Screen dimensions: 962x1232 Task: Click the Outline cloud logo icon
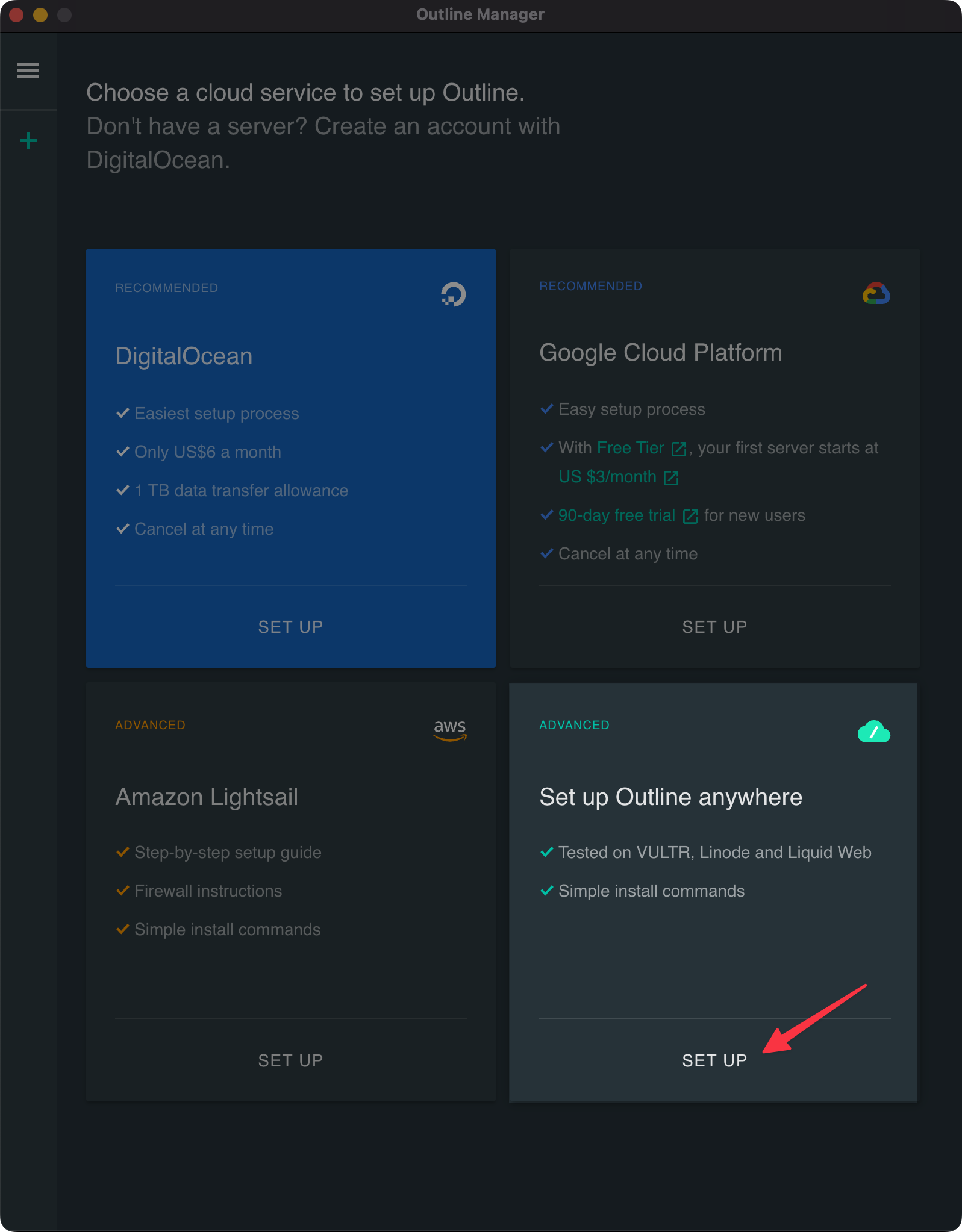point(874,732)
